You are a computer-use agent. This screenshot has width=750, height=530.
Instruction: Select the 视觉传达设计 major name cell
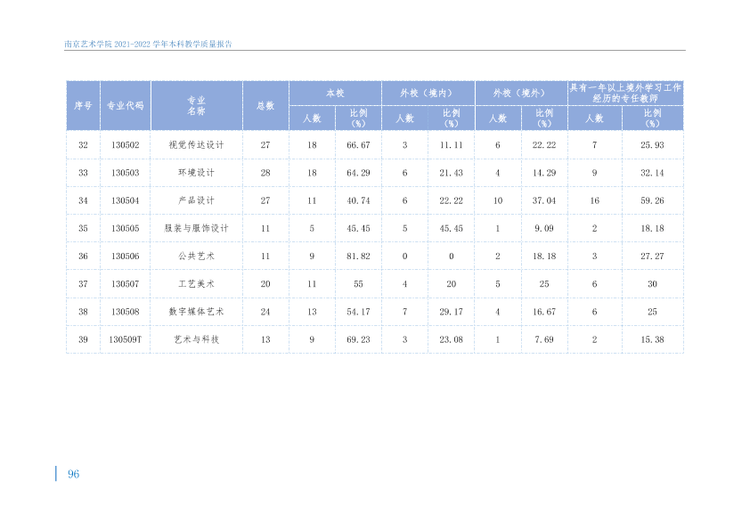[196, 145]
